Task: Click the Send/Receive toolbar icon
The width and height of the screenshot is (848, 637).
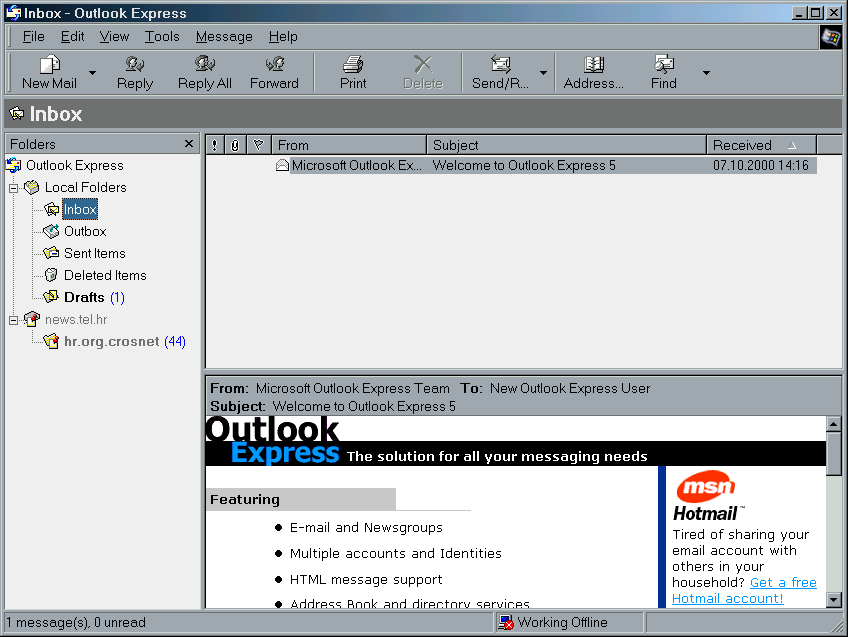Action: 501,64
